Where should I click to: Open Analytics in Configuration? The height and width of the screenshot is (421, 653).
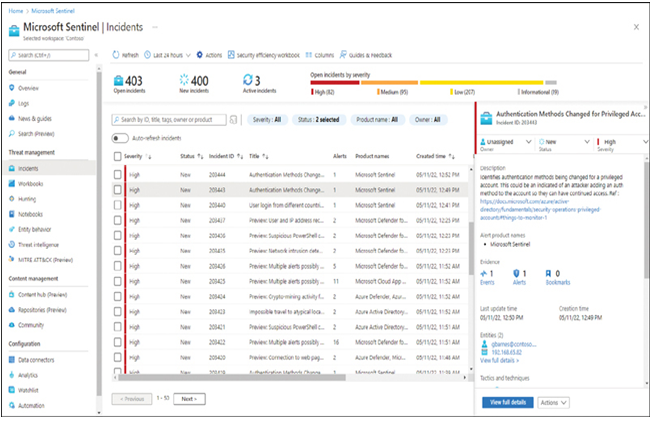27,375
